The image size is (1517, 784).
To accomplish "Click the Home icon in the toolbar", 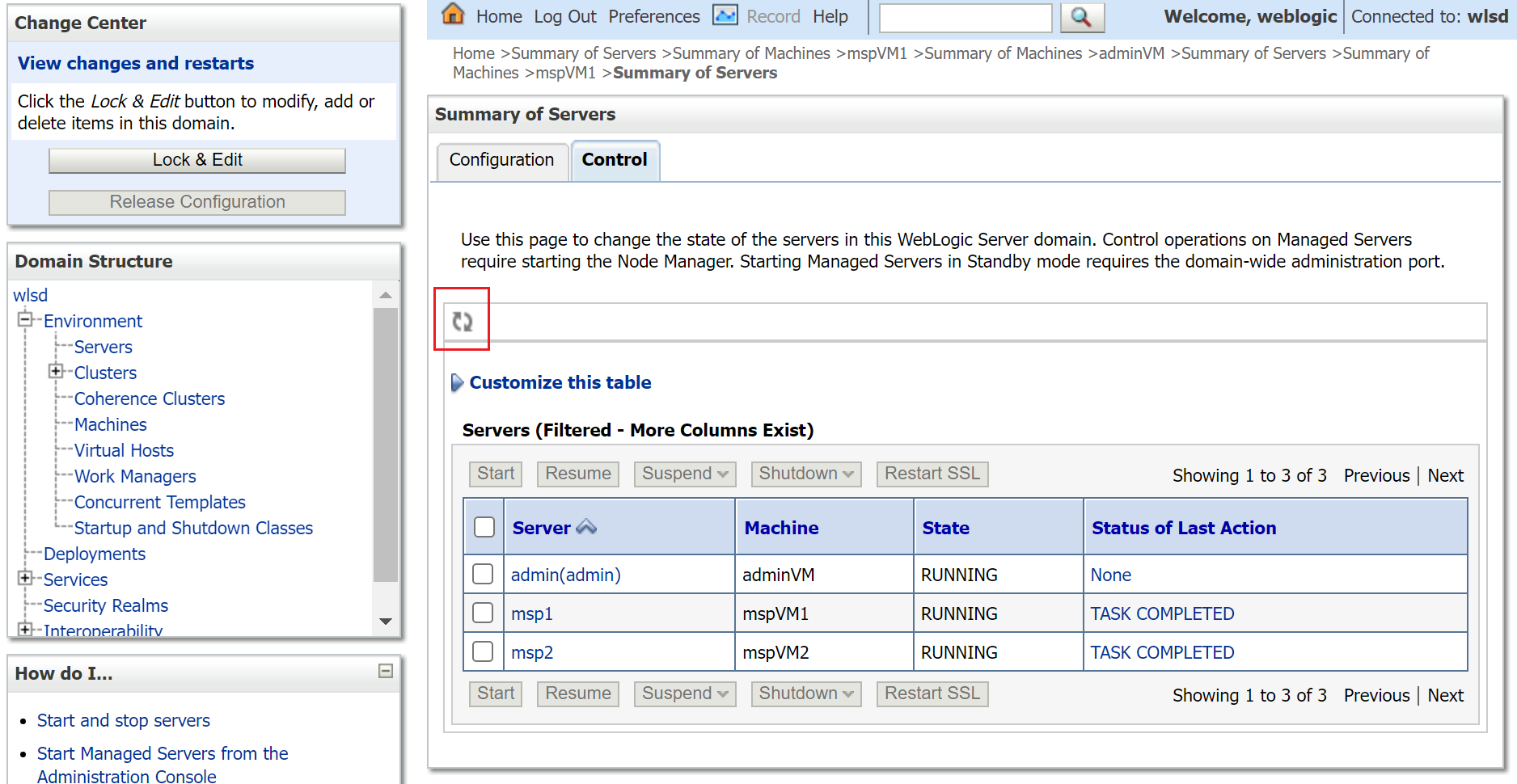I will pyautogui.click(x=453, y=15).
